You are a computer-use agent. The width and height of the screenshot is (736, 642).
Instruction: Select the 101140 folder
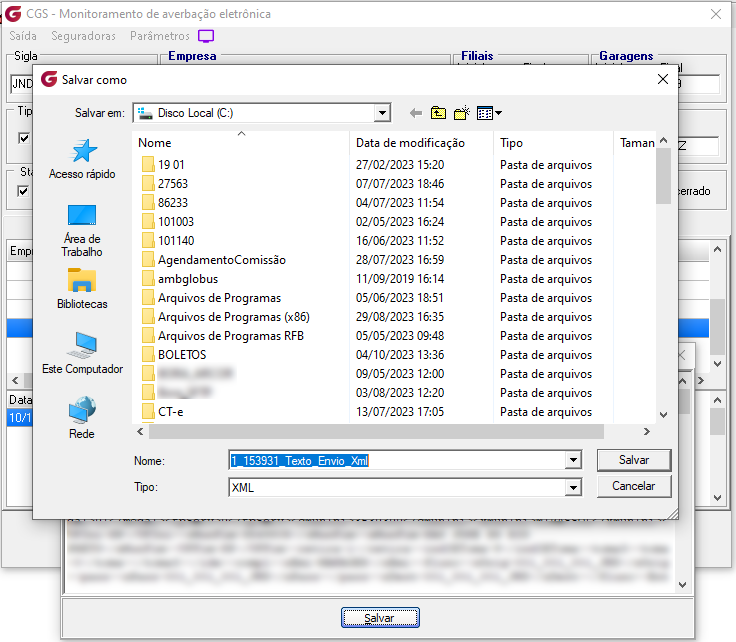(x=168, y=241)
